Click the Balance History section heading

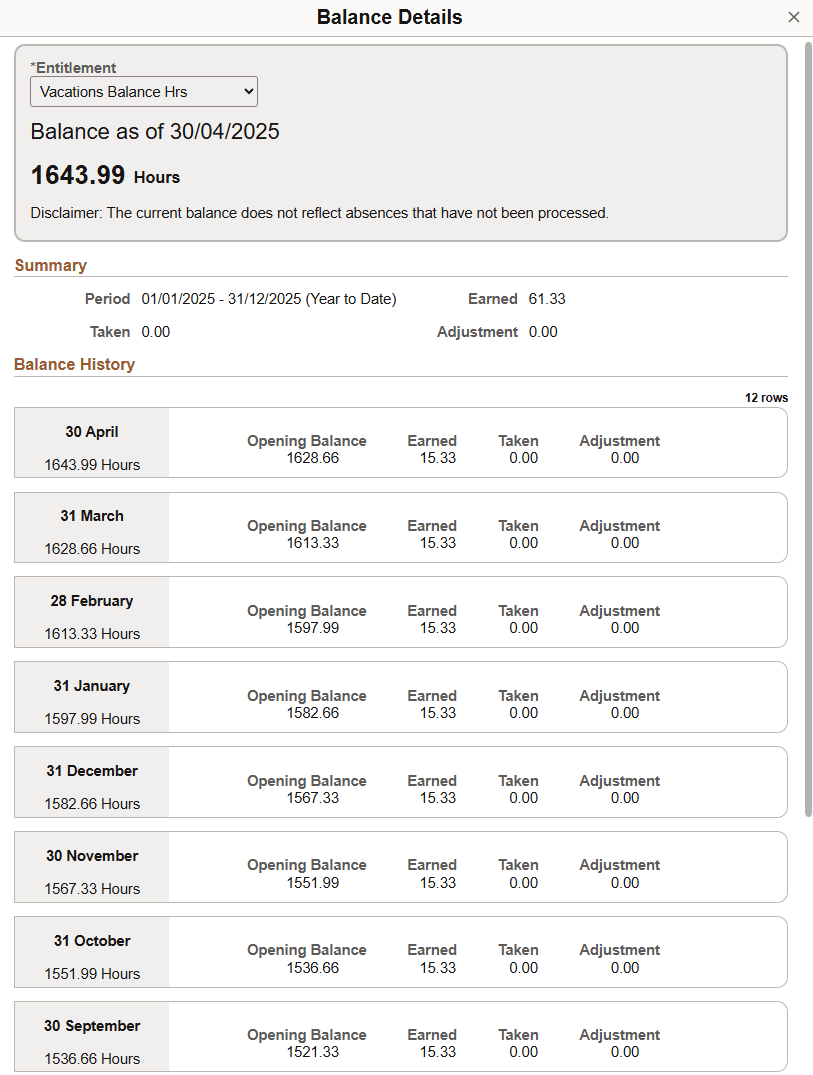point(74,364)
